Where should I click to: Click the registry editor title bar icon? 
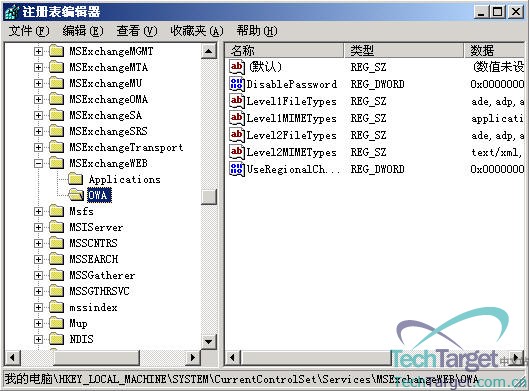(x=12, y=12)
